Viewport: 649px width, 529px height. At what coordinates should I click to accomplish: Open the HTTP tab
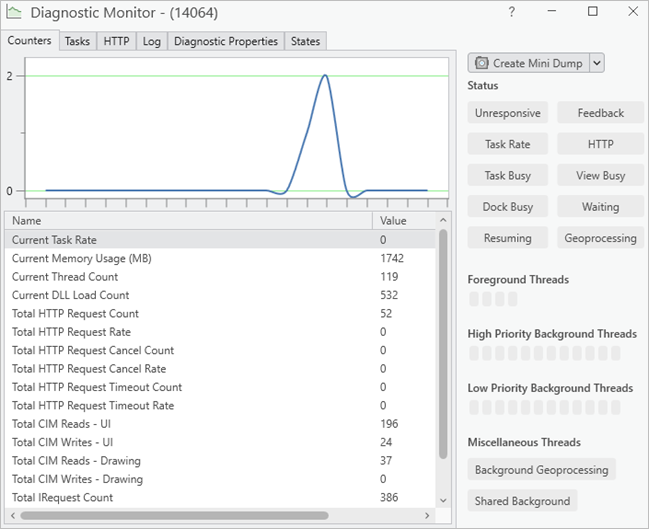[116, 41]
